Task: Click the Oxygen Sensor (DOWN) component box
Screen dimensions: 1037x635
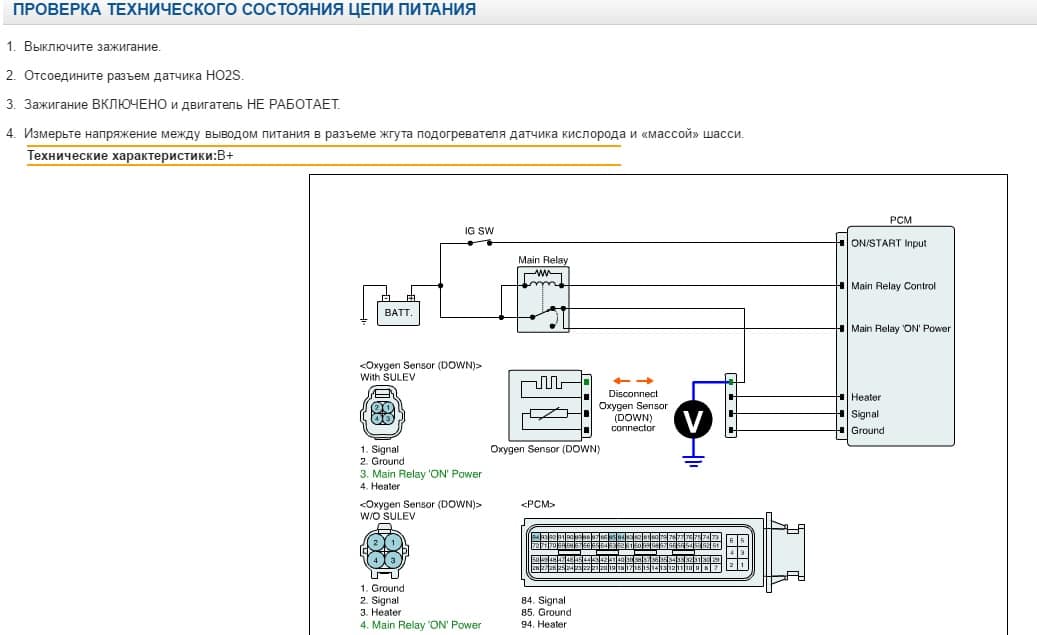Action: tap(545, 405)
